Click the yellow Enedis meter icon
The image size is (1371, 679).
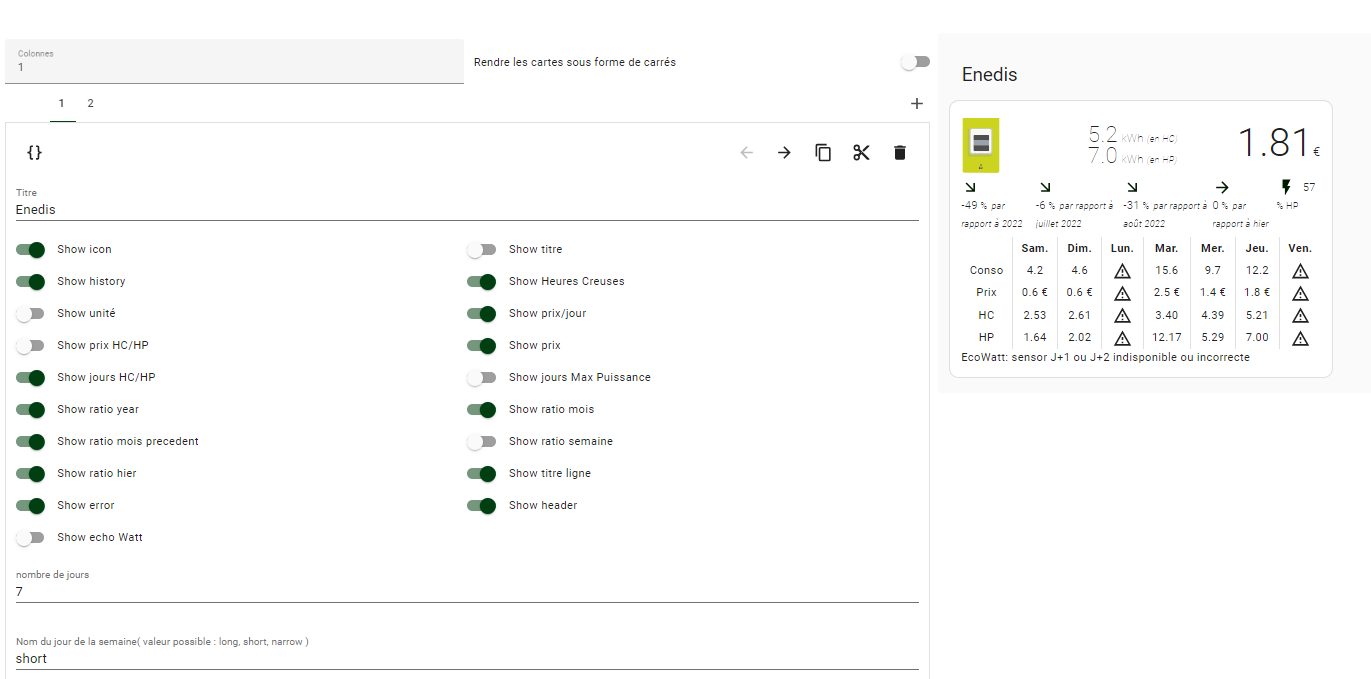point(980,145)
